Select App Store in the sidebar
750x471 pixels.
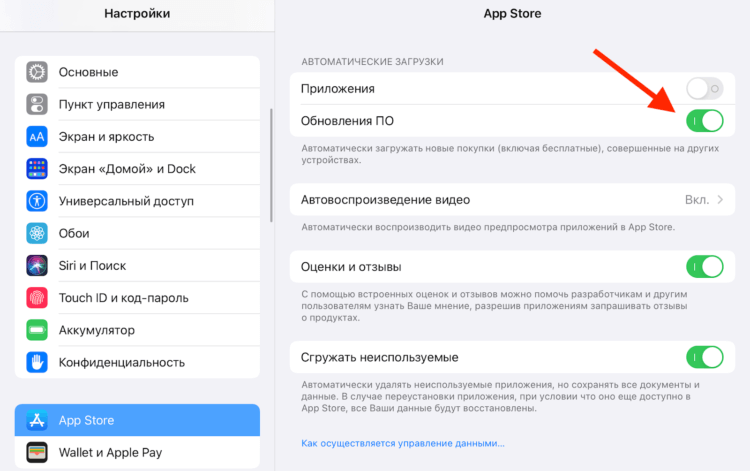pyautogui.click(x=137, y=420)
